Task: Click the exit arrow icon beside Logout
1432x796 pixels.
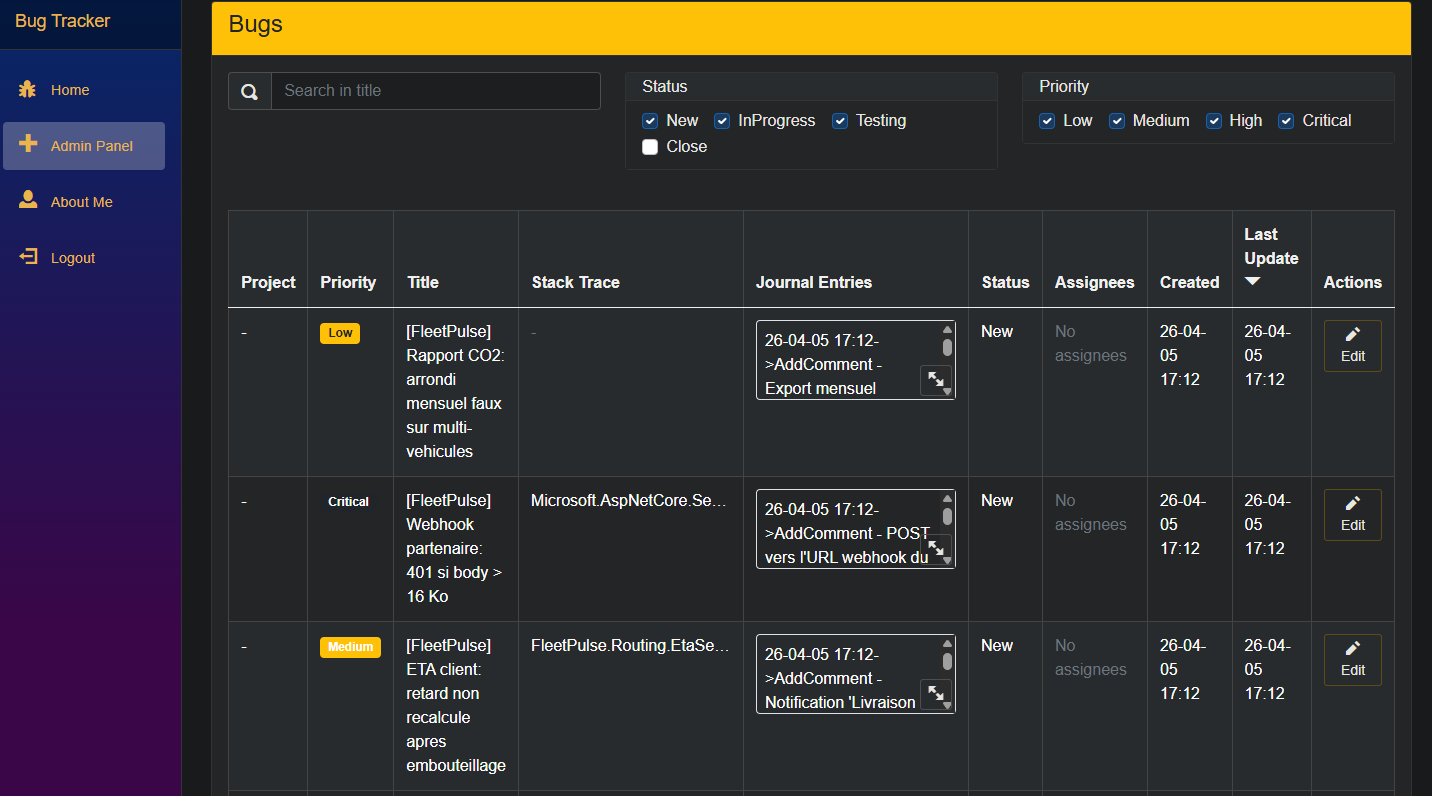Action: pyautogui.click(x=28, y=257)
